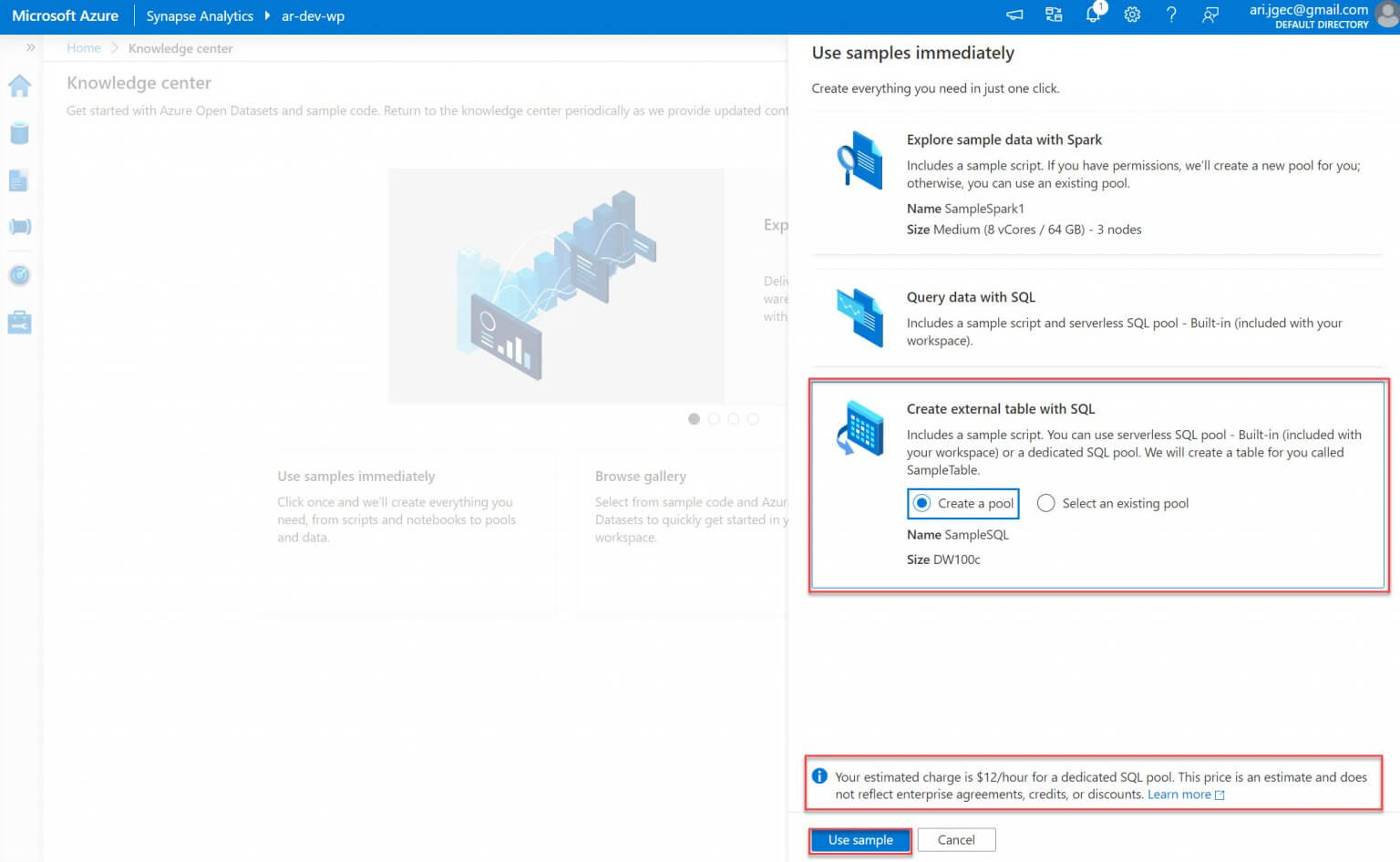This screenshot has width=1400, height=862.
Task: Select the Explore sample data with Spark option
Action: [1097, 184]
